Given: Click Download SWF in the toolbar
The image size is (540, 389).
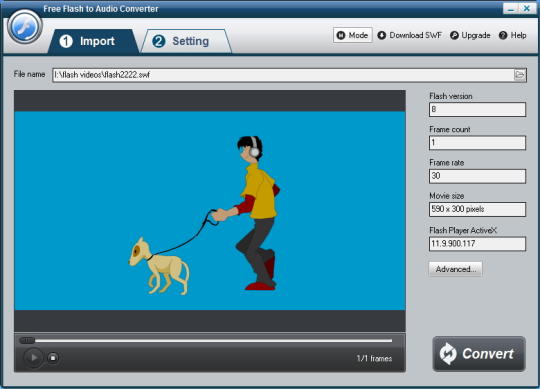Looking at the screenshot, I should [x=409, y=35].
